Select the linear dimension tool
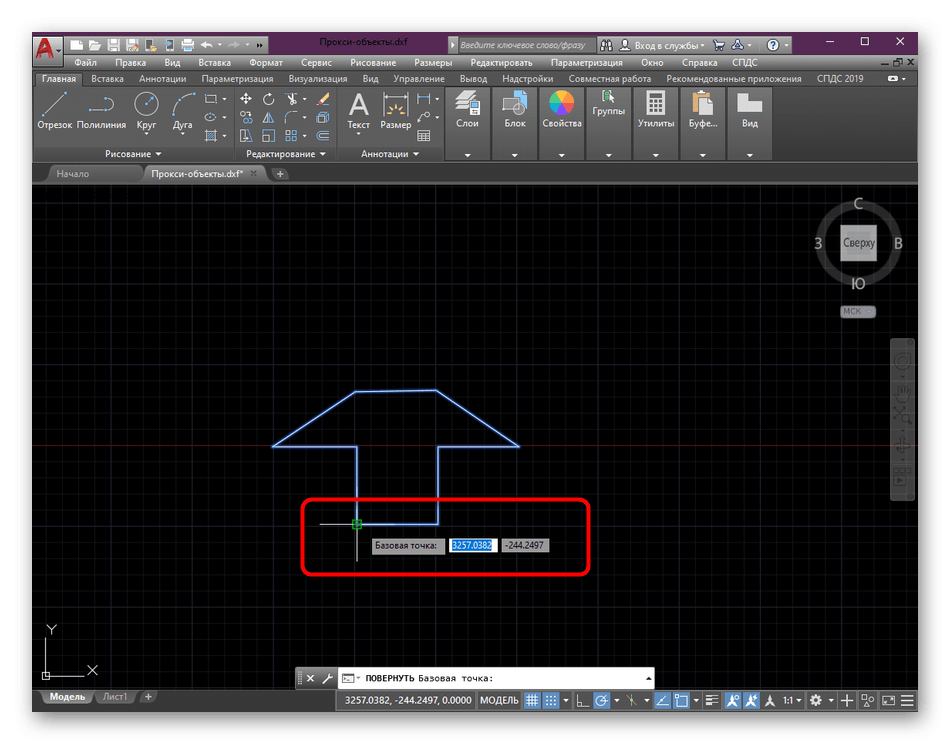The height and width of the screenshot is (744, 950). click(x=424, y=99)
